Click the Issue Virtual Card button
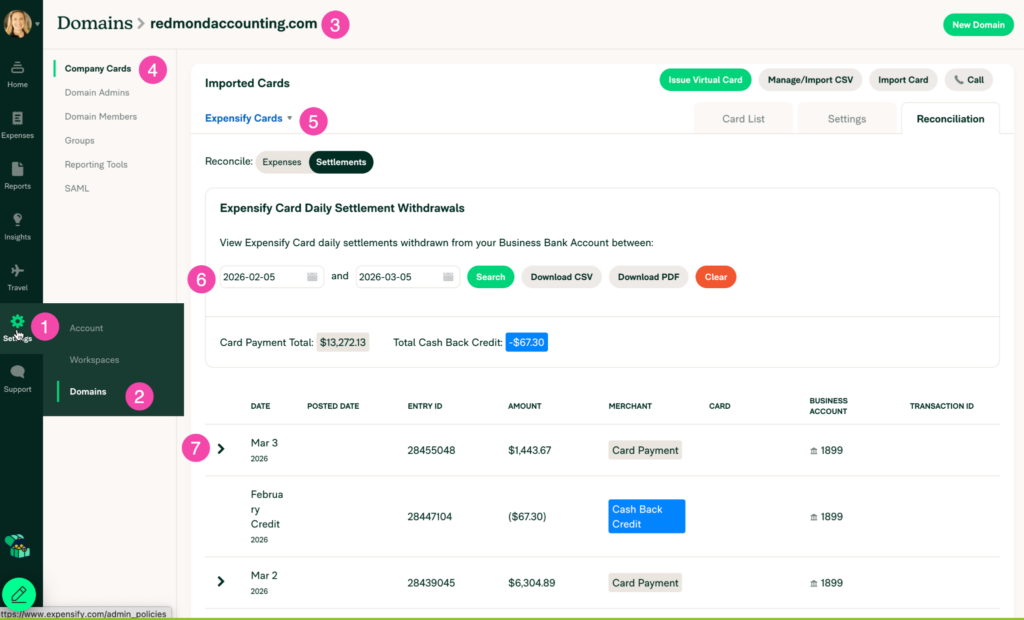The width and height of the screenshot is (1024, 620). [705, 80]
